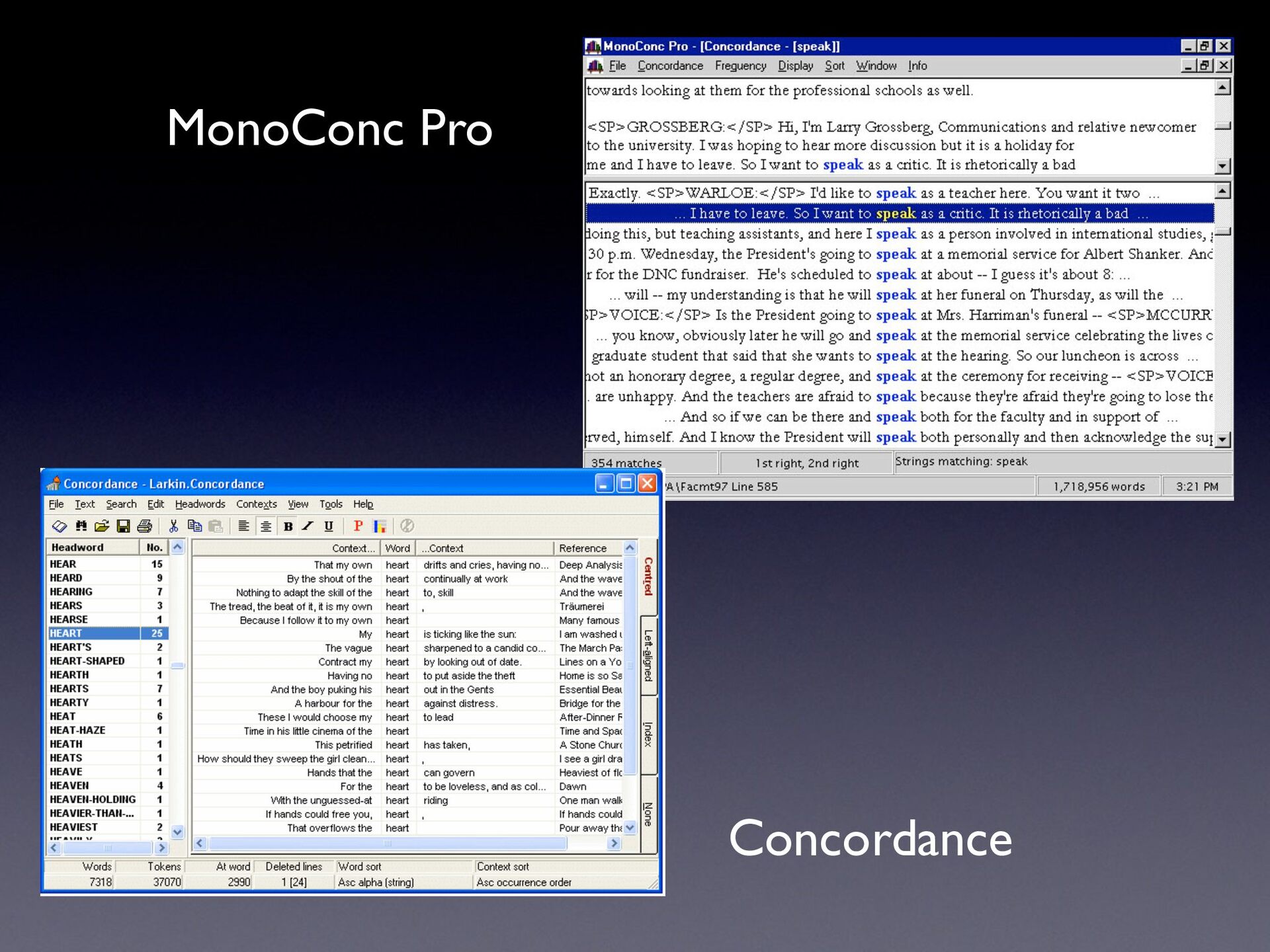1270x952 pixels.
Task: Toggle underline formatting button
Action: 329,526
